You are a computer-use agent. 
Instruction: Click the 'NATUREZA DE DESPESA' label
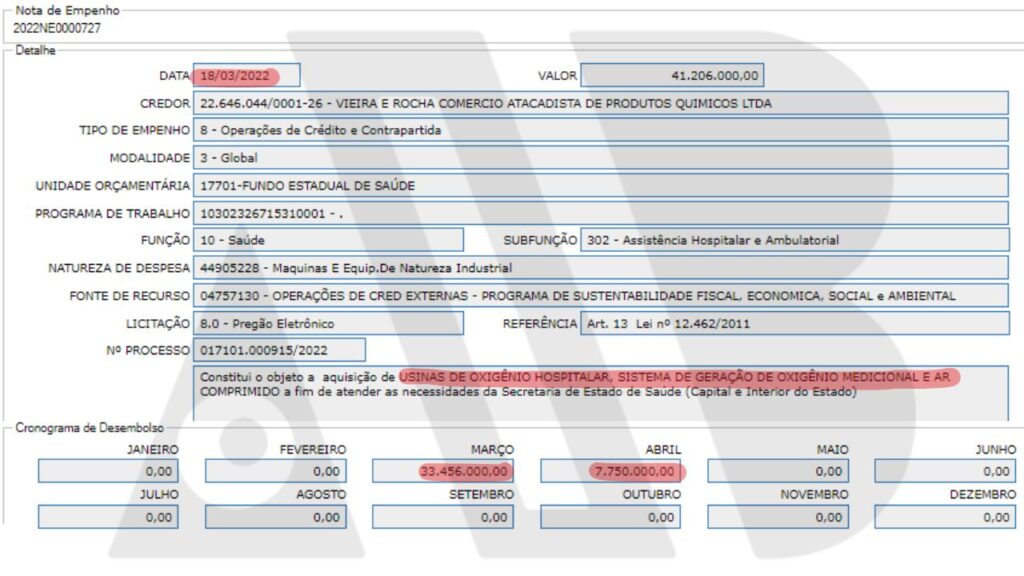119,268
